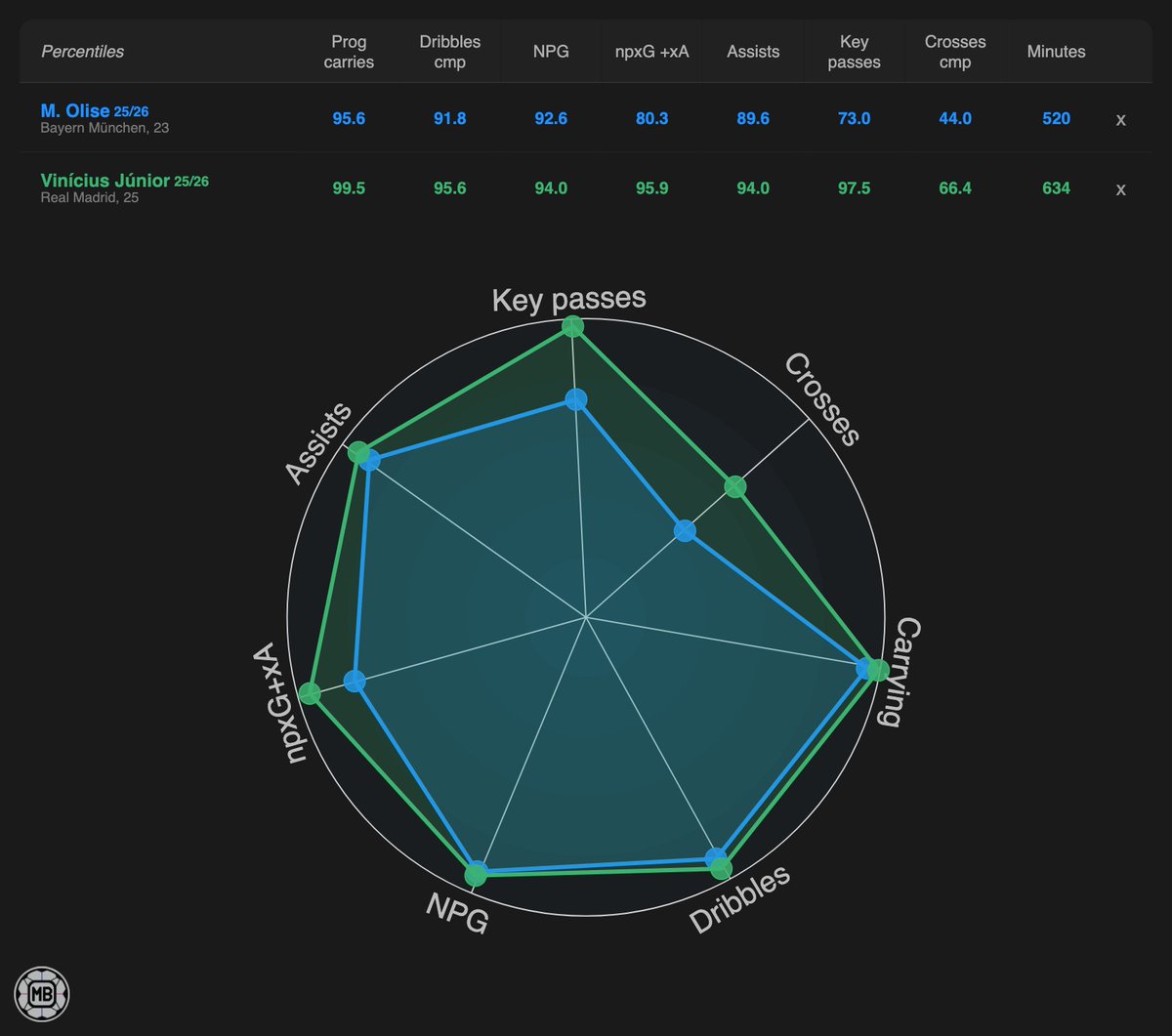The height and width of the screenshot is (1036, 1172).
Task: Select Vinícius' Key passes value 97.5
Action: (855, 187)
